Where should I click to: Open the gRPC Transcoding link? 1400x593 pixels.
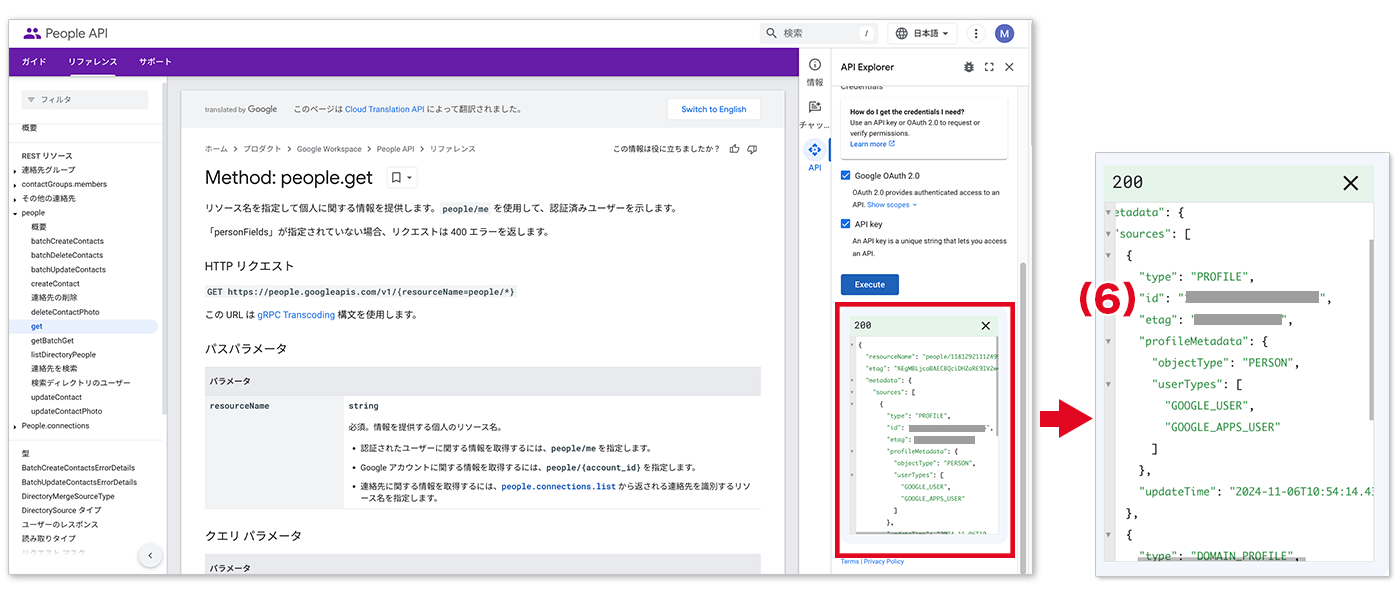(296, 314)
